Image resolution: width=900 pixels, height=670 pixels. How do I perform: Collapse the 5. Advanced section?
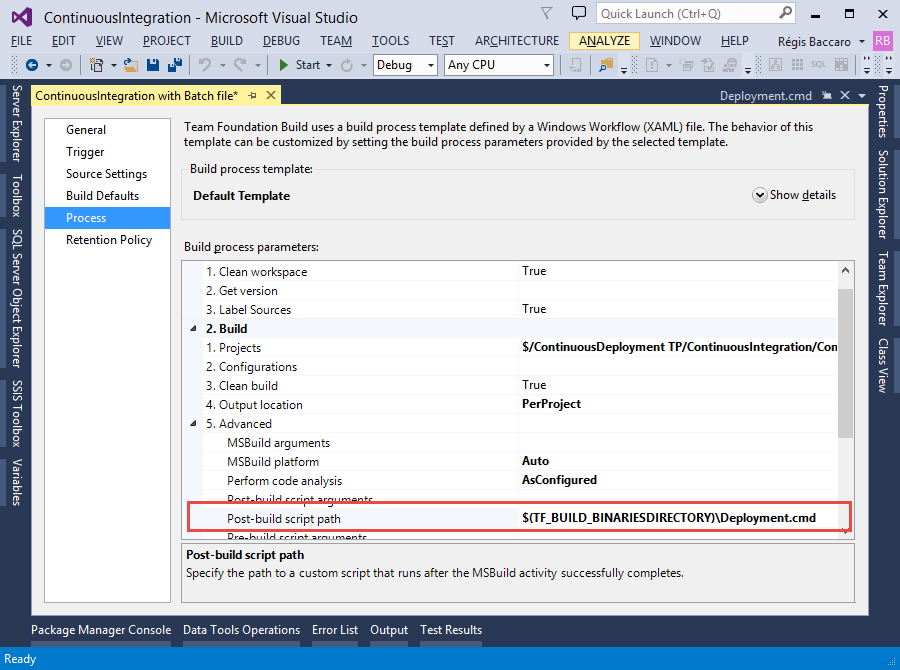tap(192, 424)
